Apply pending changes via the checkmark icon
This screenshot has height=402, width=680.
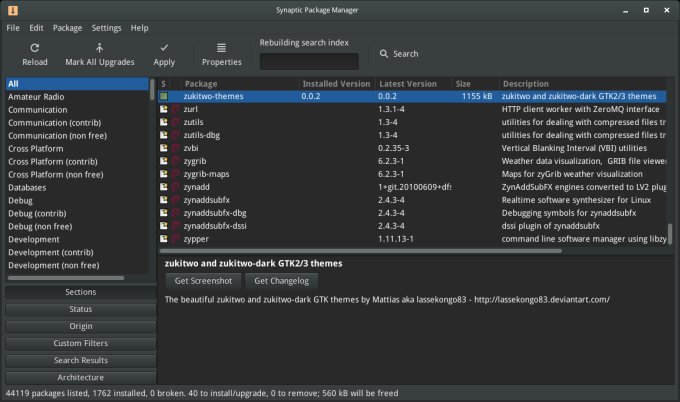coord(164,48)
